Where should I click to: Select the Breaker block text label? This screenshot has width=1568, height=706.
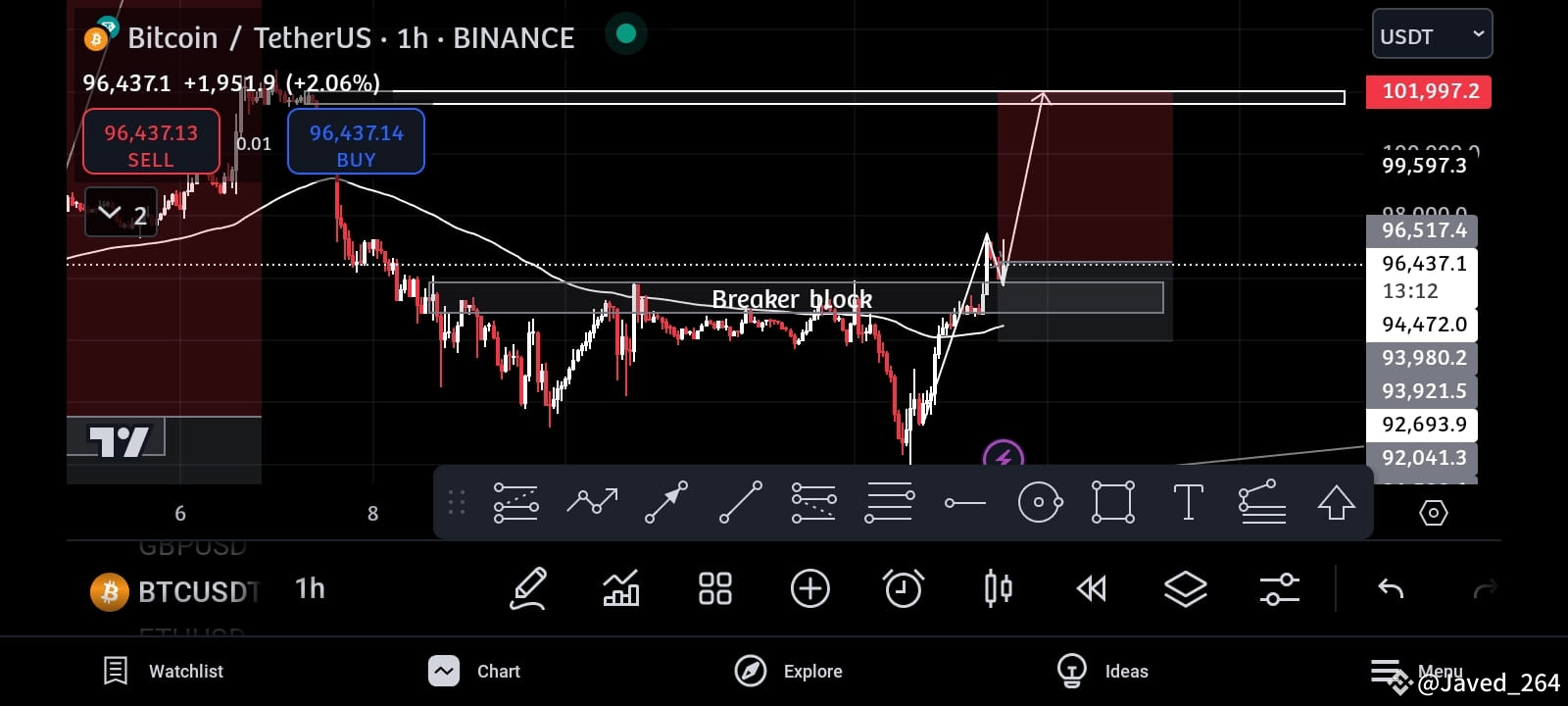[792, 298]
